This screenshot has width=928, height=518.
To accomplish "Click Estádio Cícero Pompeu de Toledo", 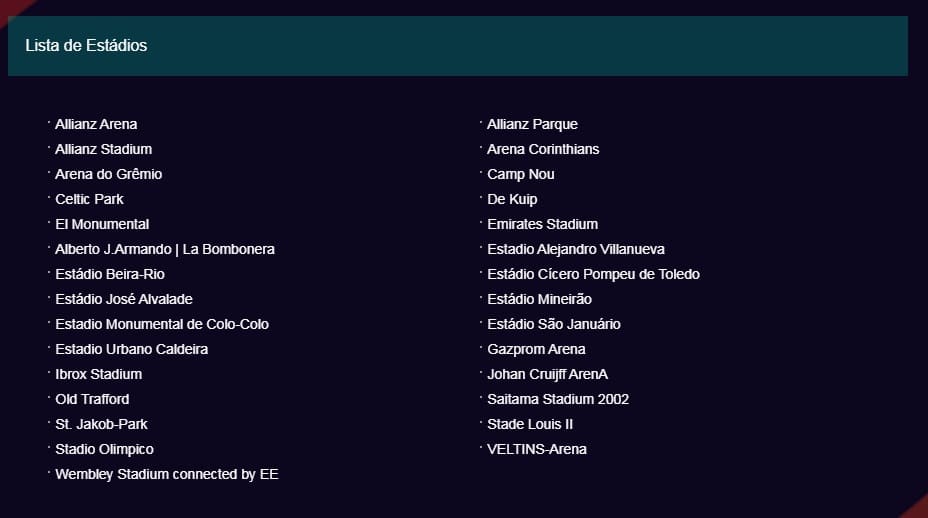I will click(x=593, y=274).
